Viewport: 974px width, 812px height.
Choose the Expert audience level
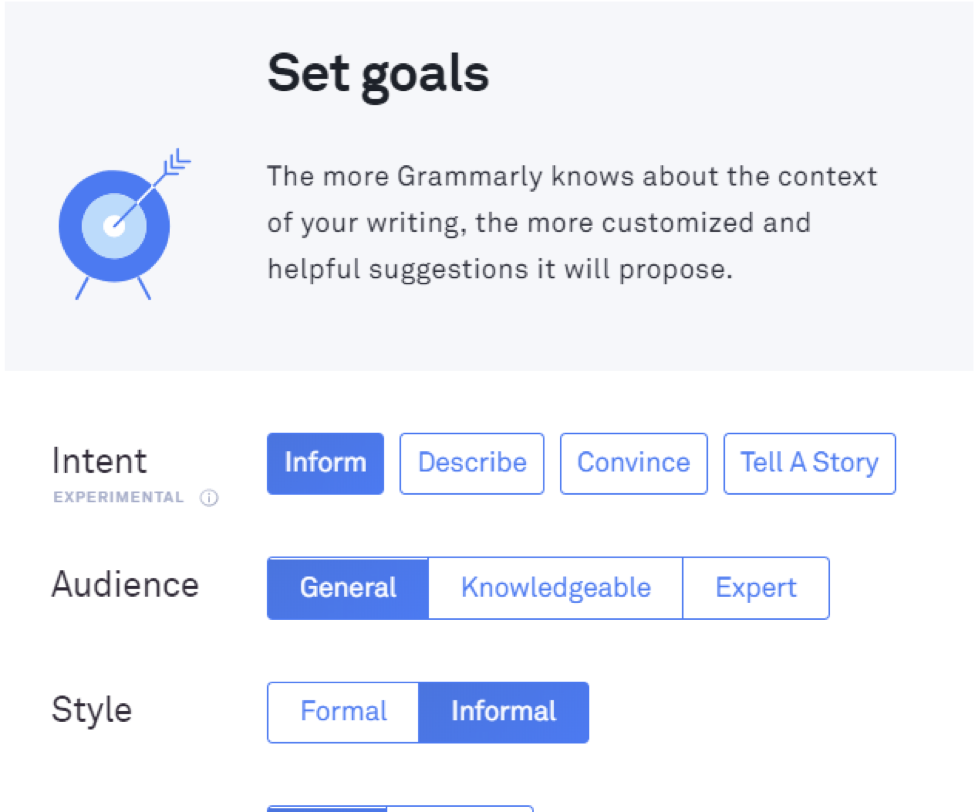pos(756,588)
